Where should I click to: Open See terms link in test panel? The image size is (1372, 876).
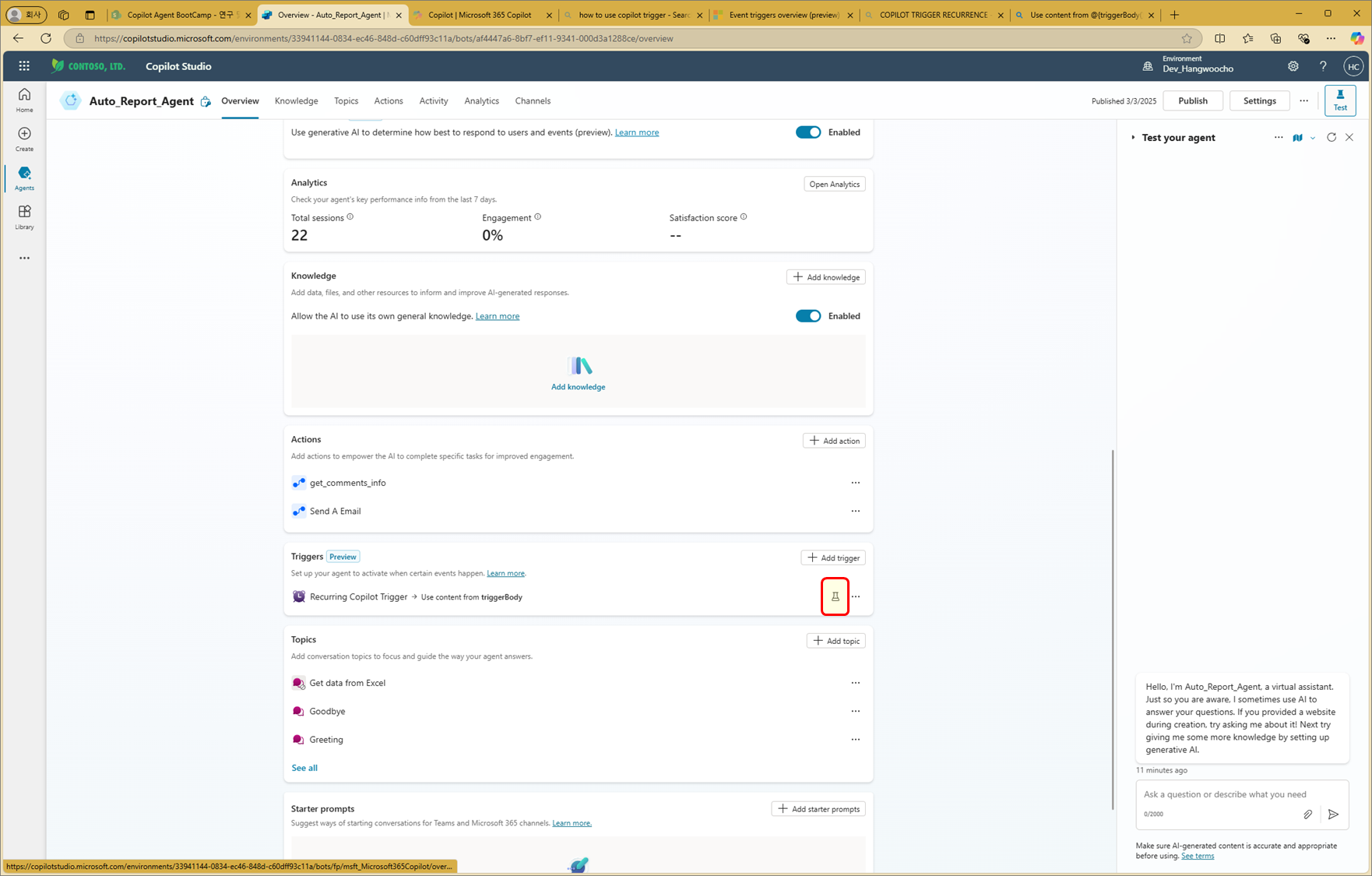tap(1197, 856)
